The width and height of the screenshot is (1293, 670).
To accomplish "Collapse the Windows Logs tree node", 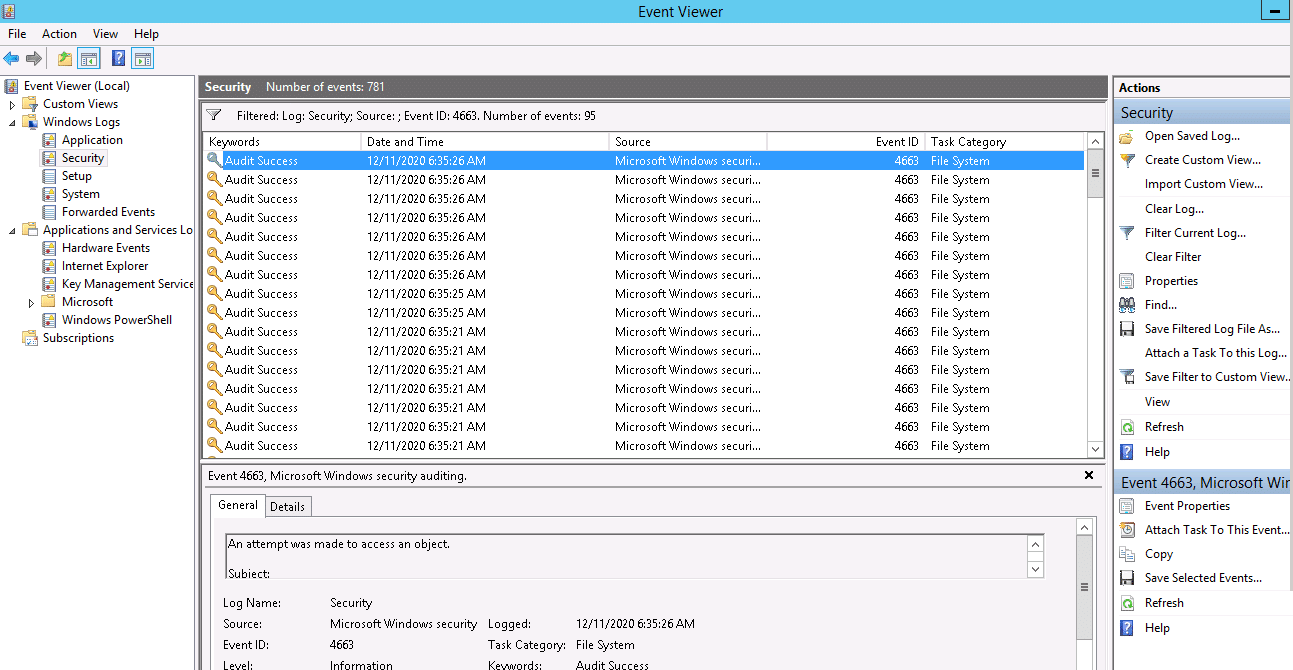I will coord(13,122).
